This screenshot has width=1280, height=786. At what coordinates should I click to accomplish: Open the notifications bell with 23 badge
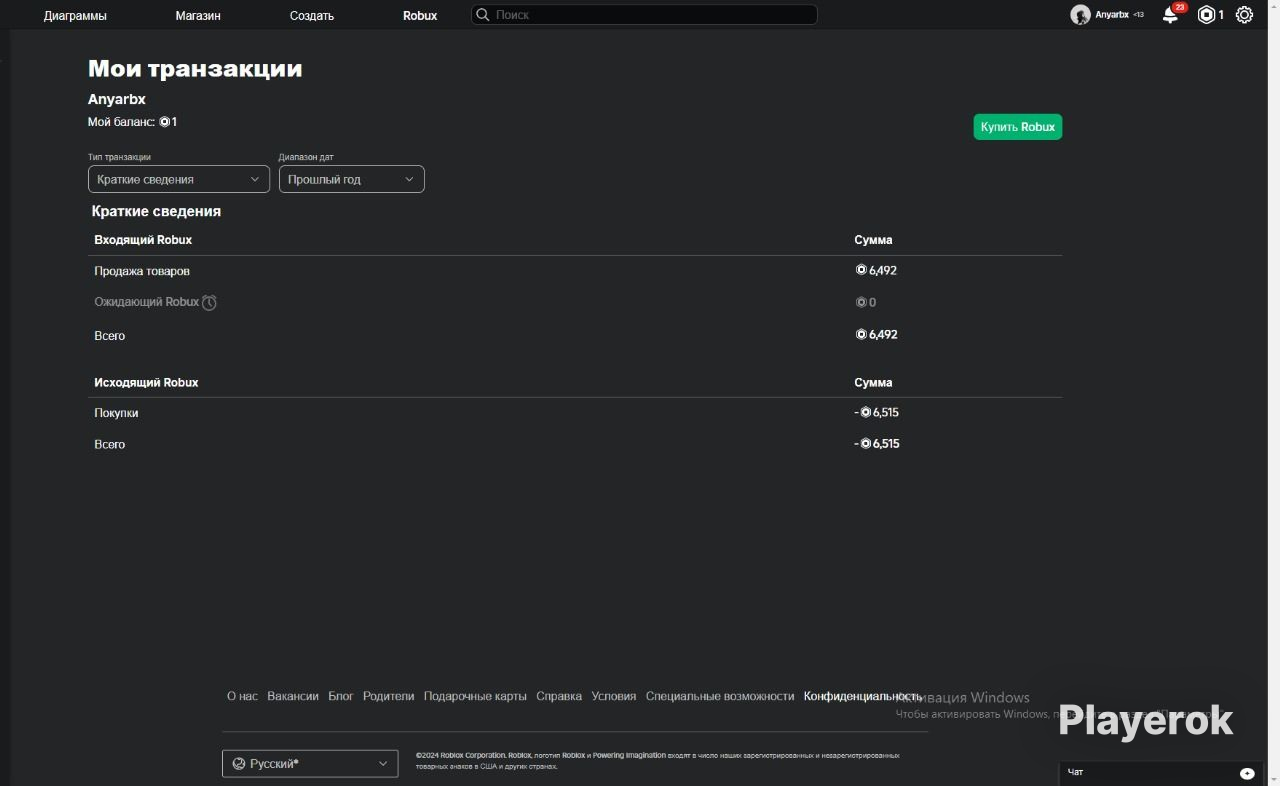(1170, 15)
